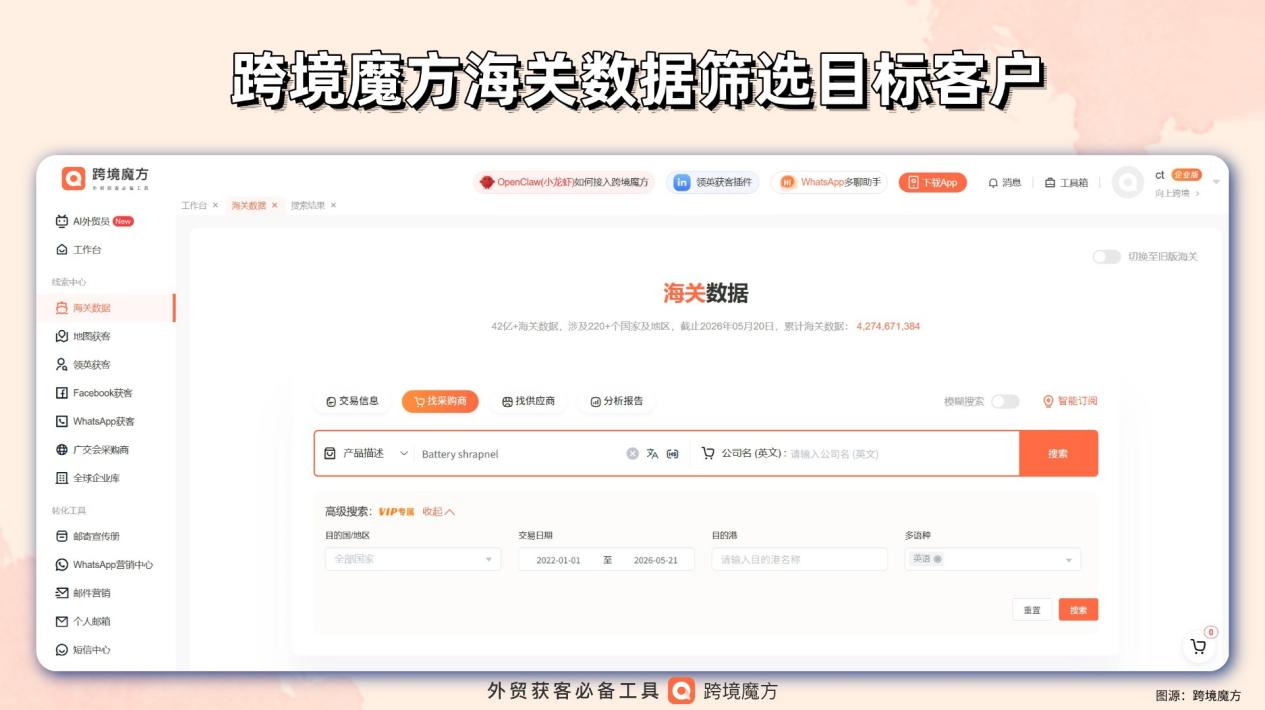Click the end date 2026-05-21 field

(656, 560)
